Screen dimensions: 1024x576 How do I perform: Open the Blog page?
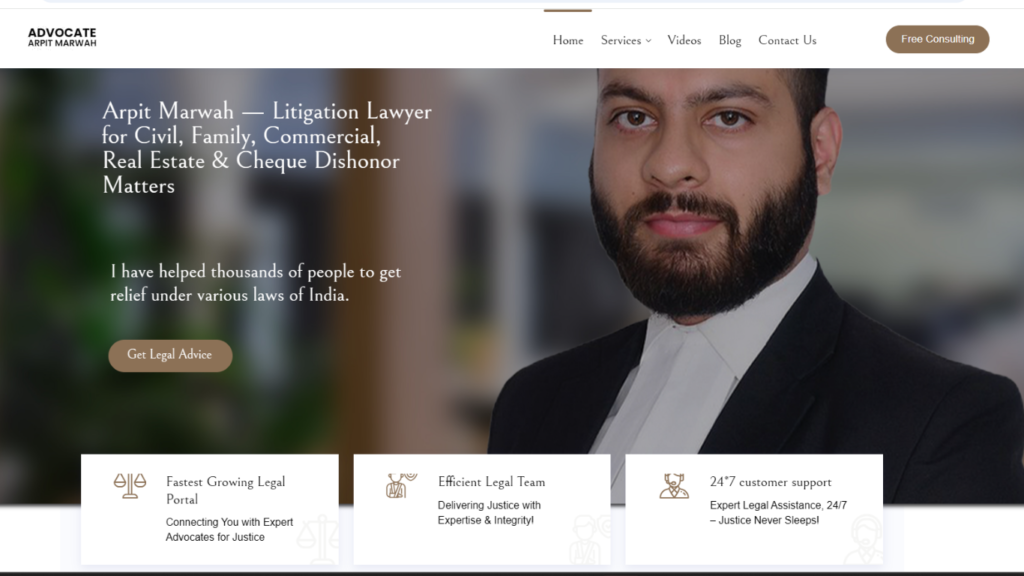pos(729,40)
